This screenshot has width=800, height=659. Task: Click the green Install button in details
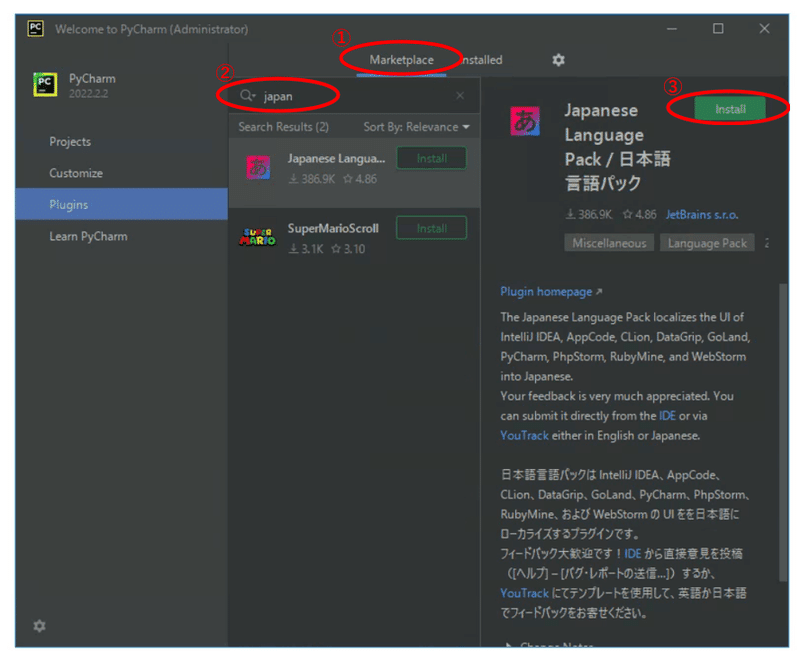[x=730, y=109]
